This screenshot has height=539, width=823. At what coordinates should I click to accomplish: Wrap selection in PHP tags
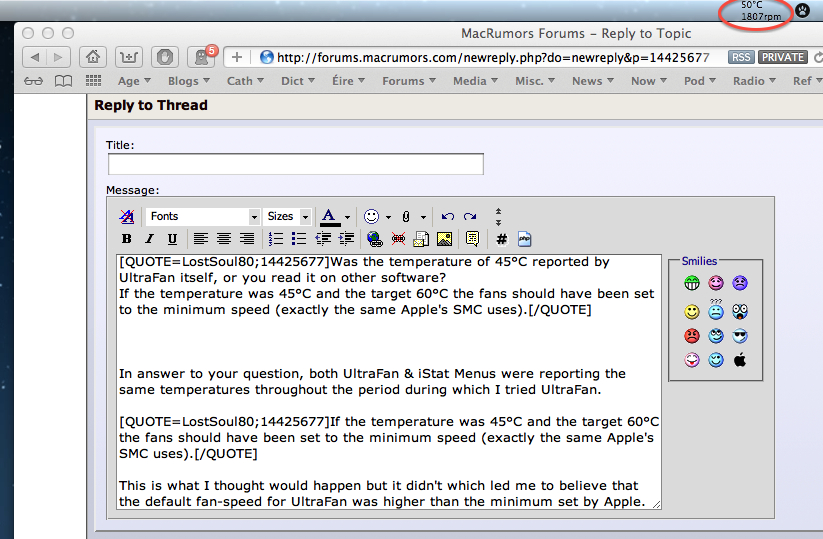pos(524,239)
